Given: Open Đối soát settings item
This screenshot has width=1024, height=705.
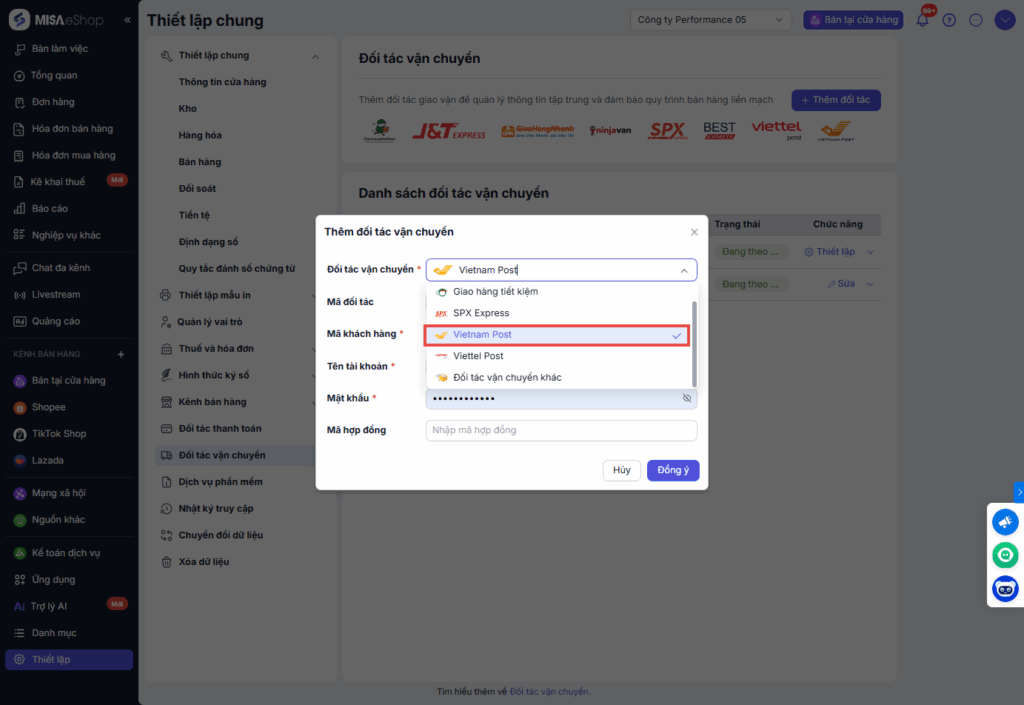Looking at the screenshot, I should [197, 189].
